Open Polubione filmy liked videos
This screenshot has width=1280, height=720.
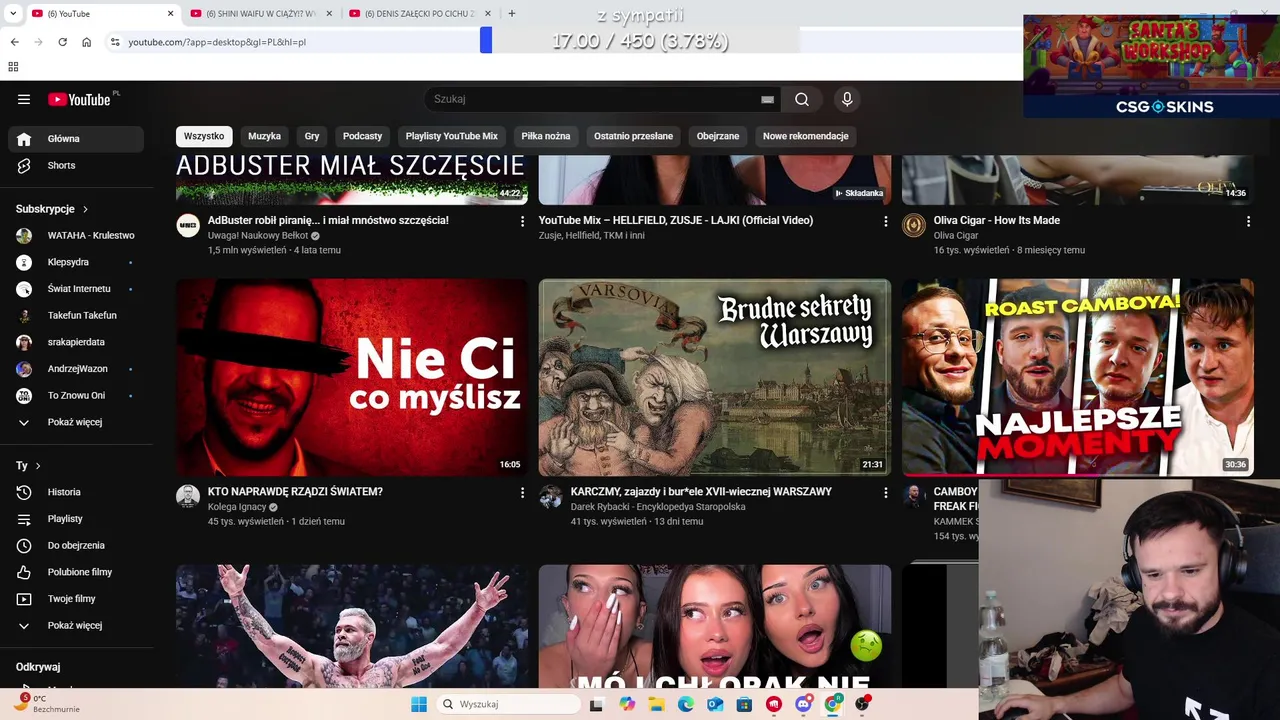coord(76,572)
